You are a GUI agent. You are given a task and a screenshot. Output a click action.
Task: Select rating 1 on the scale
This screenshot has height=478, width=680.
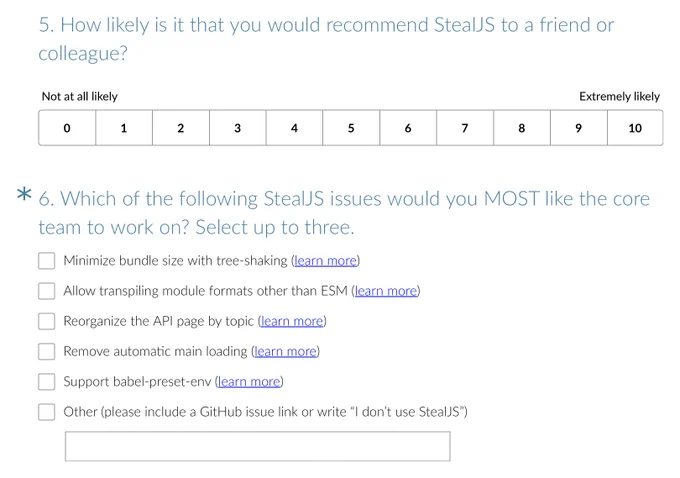pyautogui.click(x=124, y=128)
